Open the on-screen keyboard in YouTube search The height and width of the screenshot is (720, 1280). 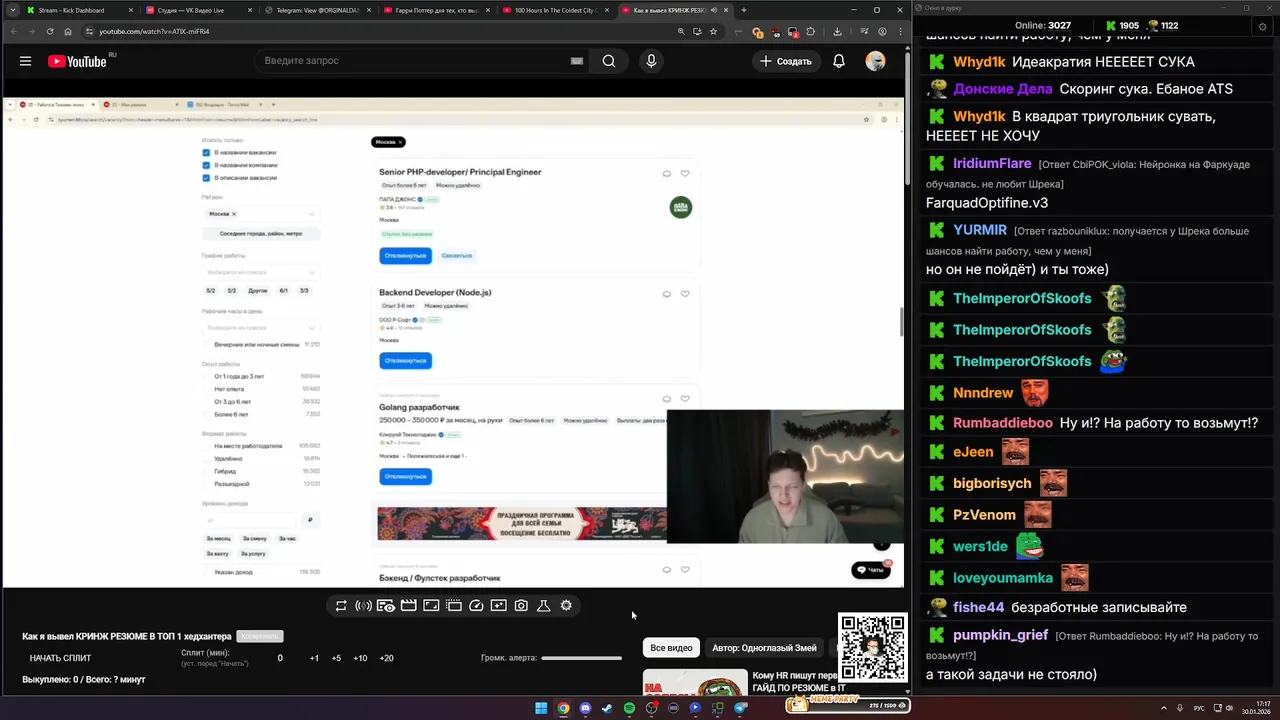coord(577,61)
